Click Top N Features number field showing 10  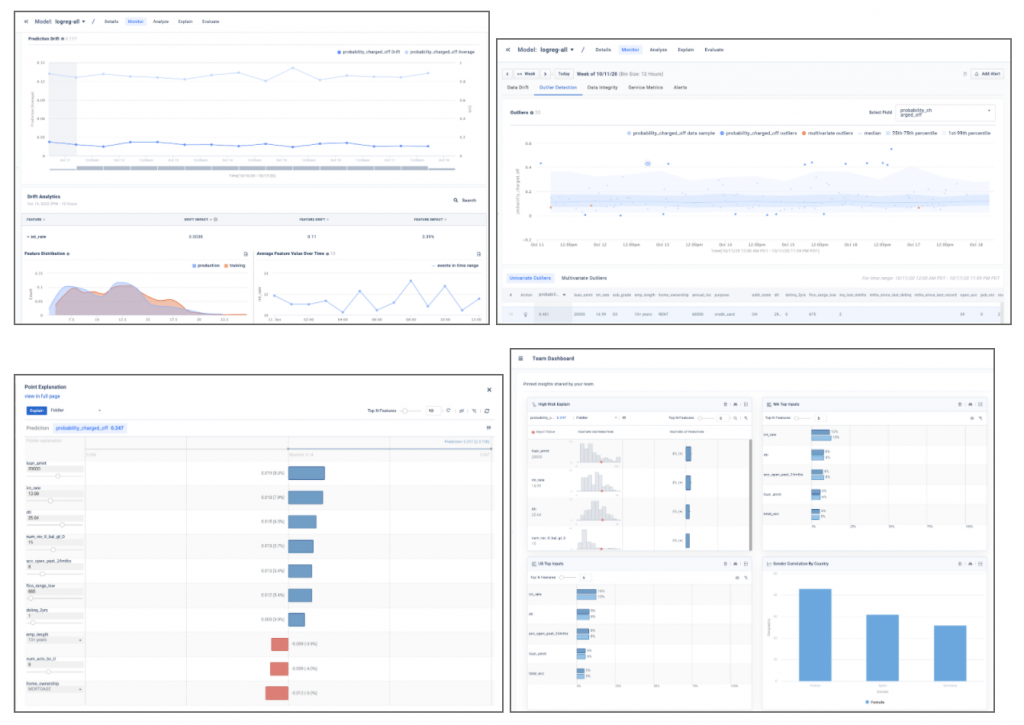click(433, 411)
